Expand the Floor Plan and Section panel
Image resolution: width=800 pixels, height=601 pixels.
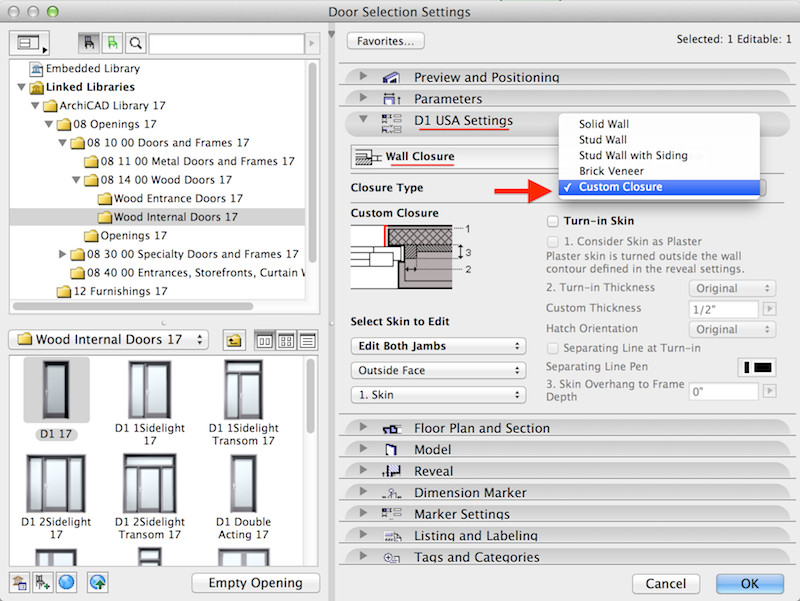(x=363, y=427)
